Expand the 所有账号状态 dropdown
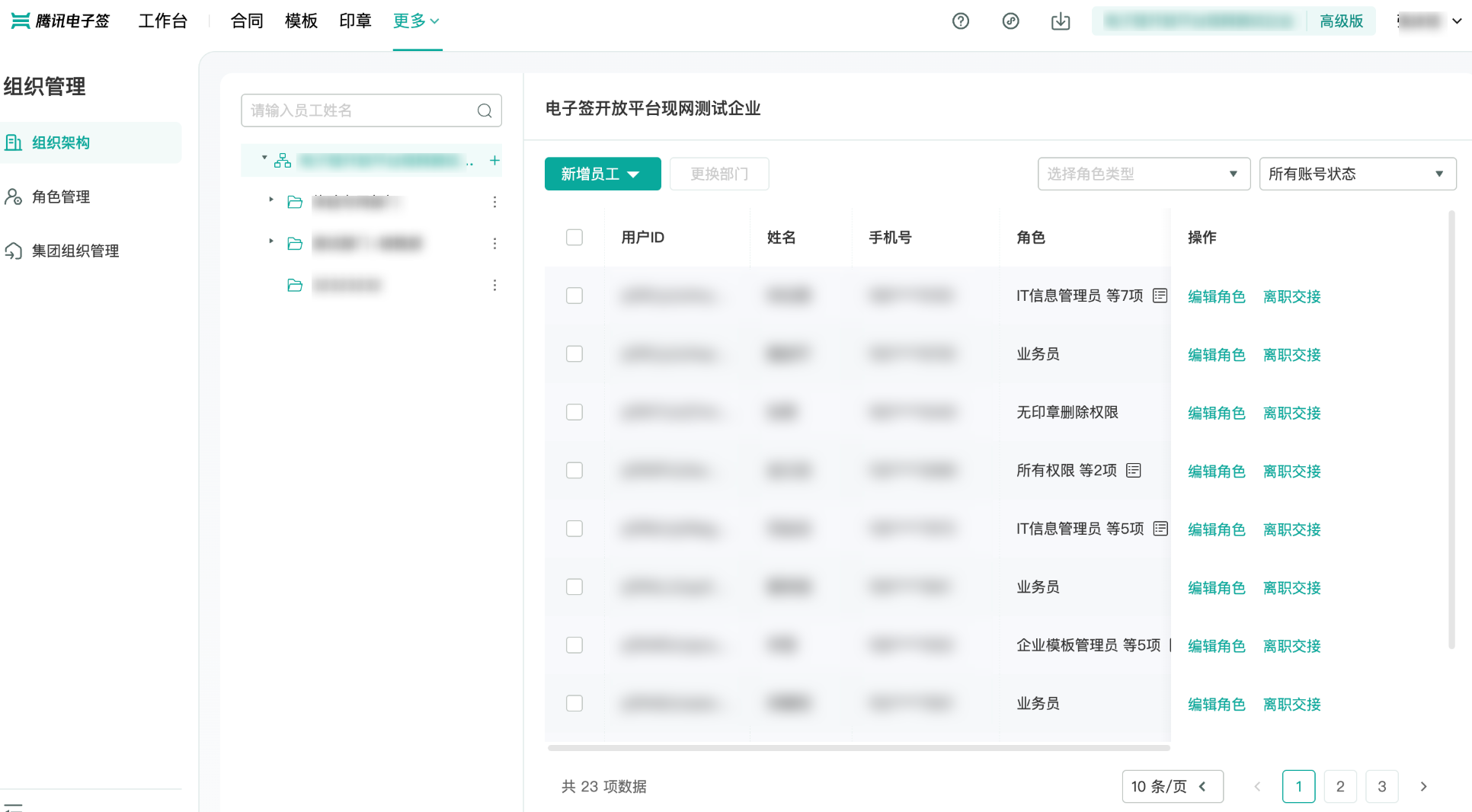Image resolution: width=1472 pixels, height=812 pixels. [x=1357, y=174]
